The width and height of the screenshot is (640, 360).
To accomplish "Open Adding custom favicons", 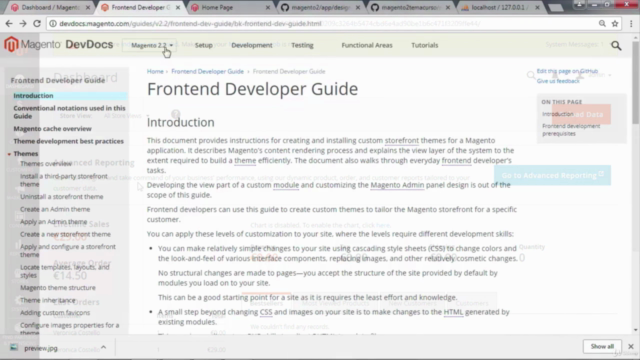I will (55, 313).
